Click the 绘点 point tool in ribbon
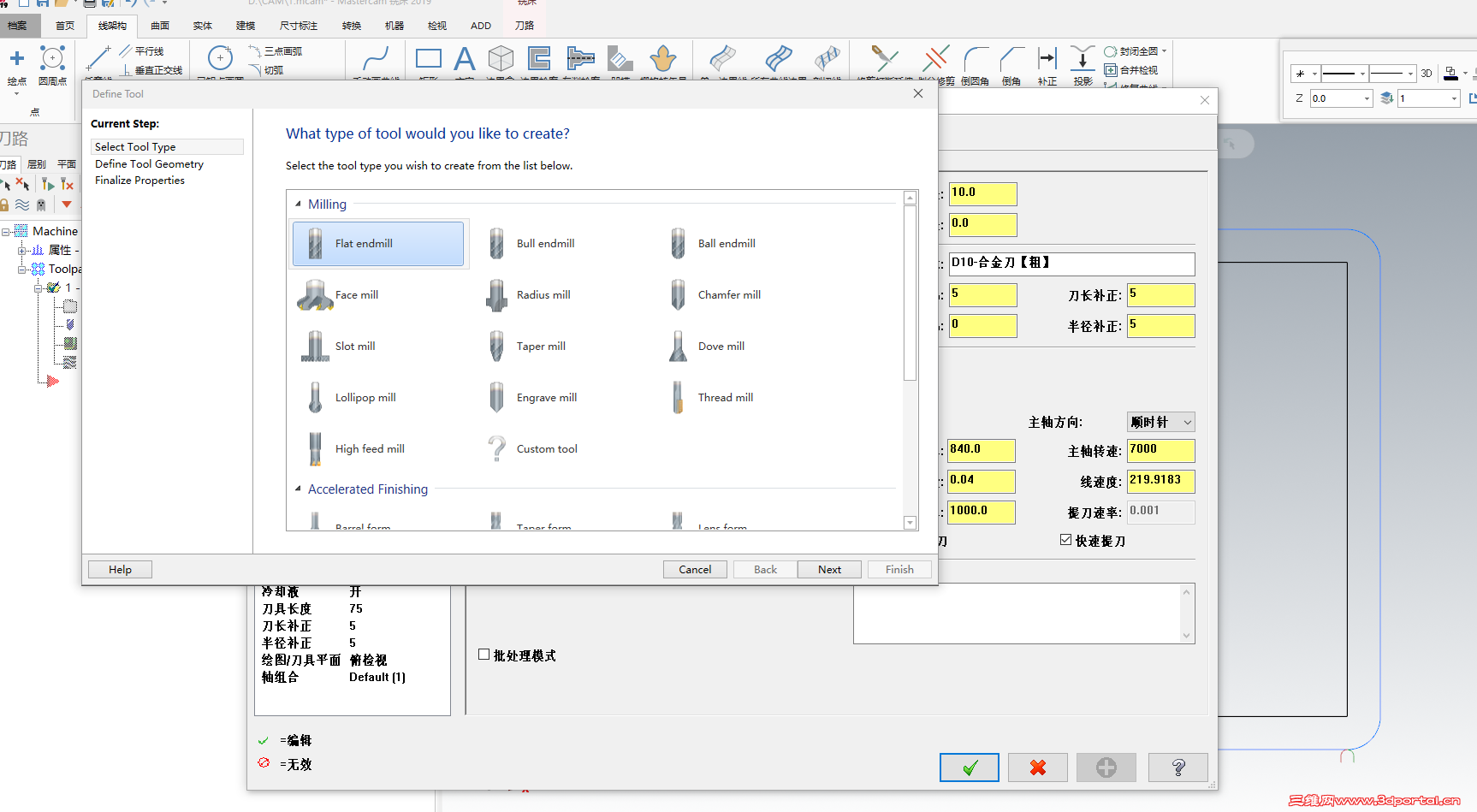The image size is (1477, 812). (17, 67)
